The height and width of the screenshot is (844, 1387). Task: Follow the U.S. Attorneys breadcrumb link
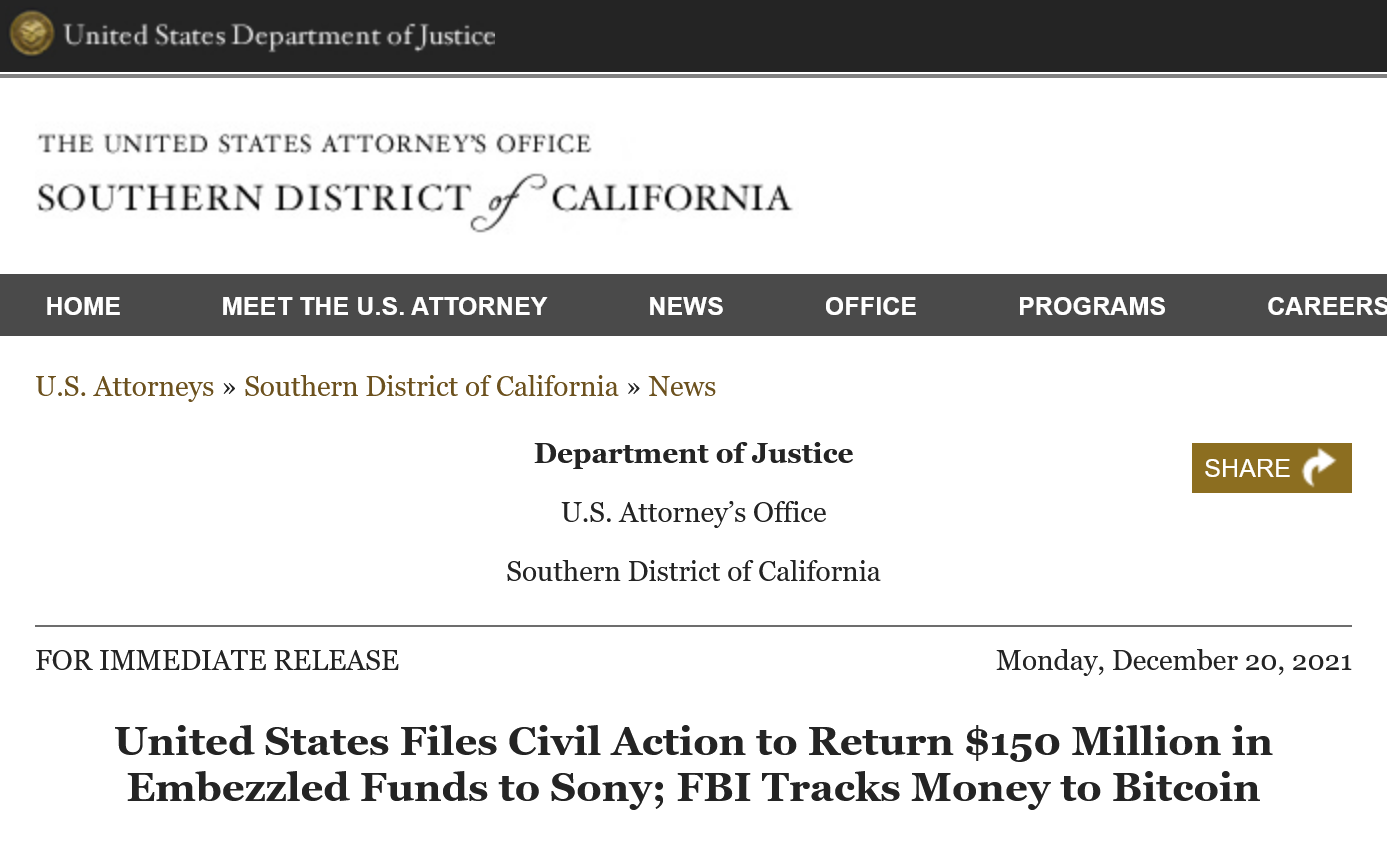click(125, 387)
